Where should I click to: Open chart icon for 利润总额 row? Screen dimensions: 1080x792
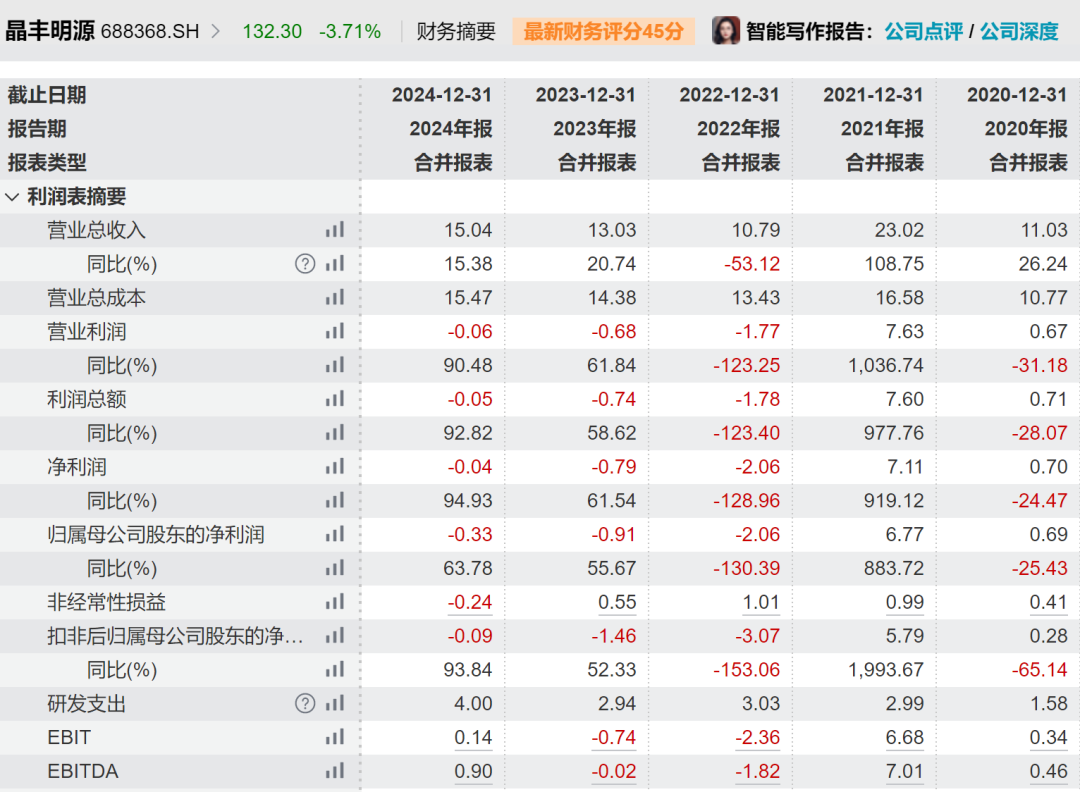335,399
